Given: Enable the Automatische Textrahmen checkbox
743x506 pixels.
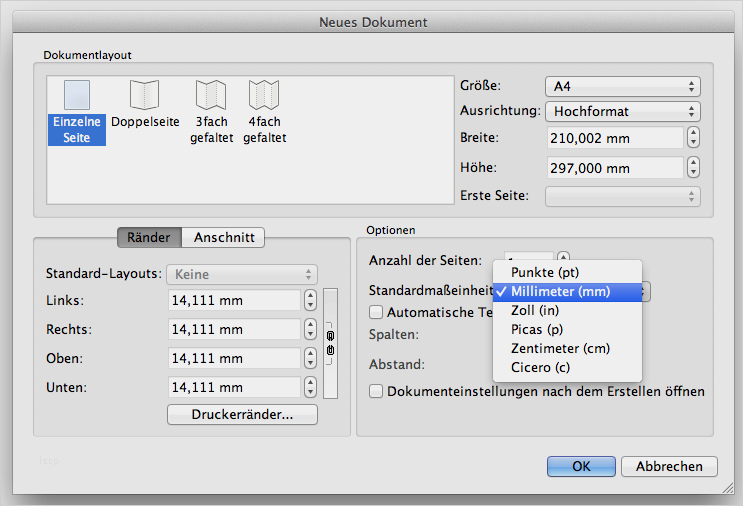Looking at the screenshot, I should pos(376,312).
